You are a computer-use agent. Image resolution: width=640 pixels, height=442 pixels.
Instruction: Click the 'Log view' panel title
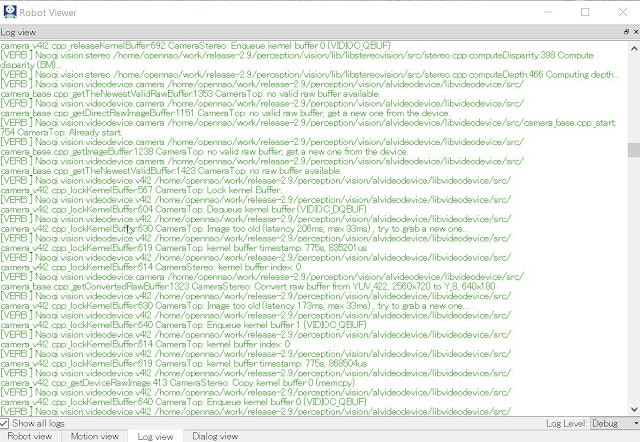coord(18,32)
